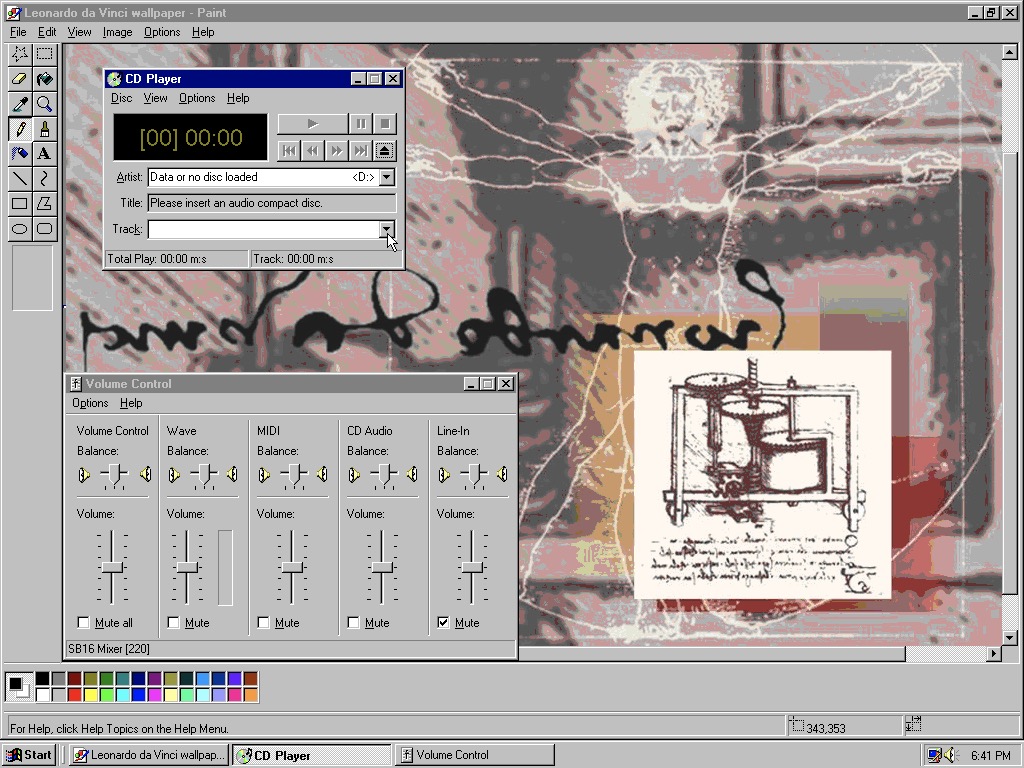Click the CD Audio balance slider
This screenshot has height=768, width=1024.
pos(384,475)
